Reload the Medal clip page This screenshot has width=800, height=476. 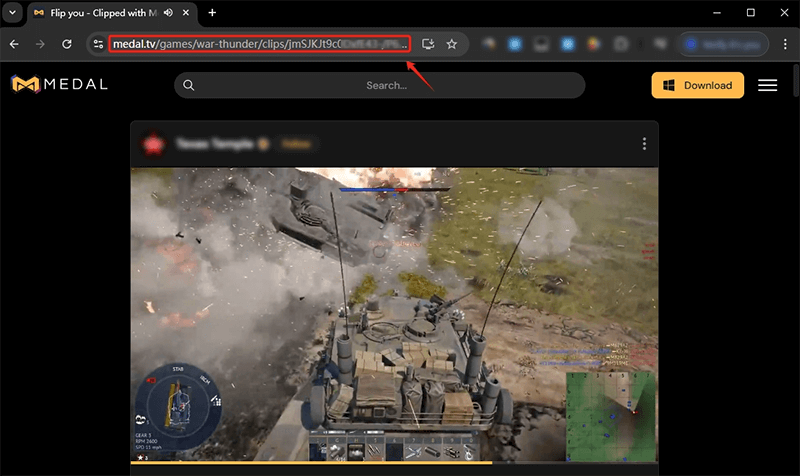click(67, 44)
